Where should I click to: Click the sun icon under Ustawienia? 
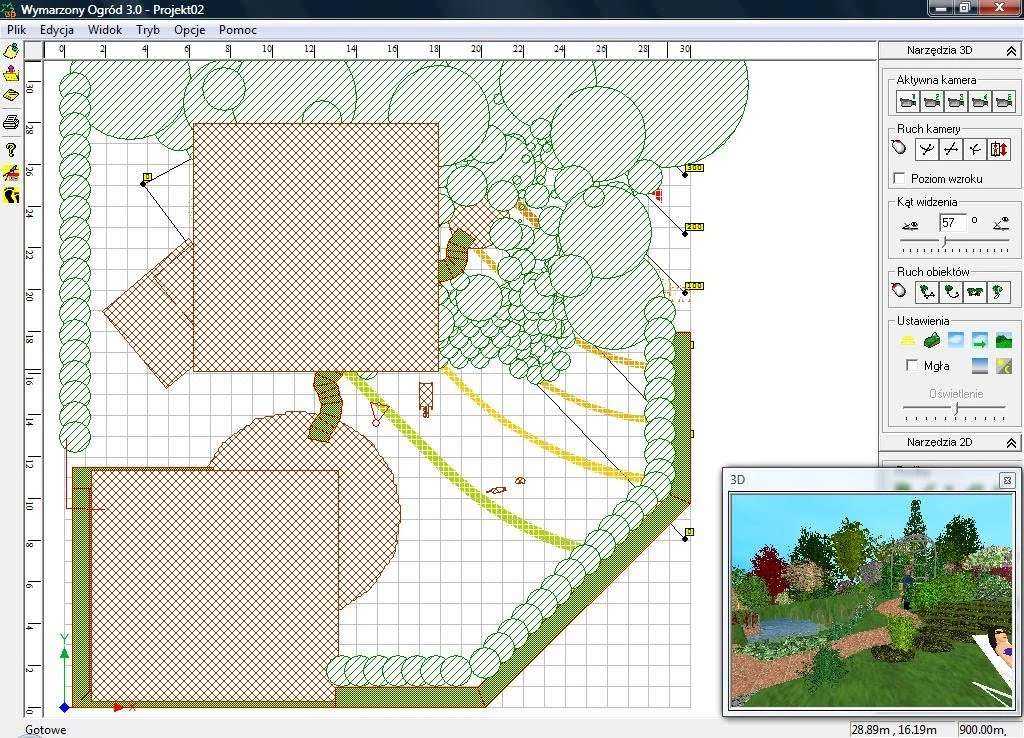click(907, 340)
